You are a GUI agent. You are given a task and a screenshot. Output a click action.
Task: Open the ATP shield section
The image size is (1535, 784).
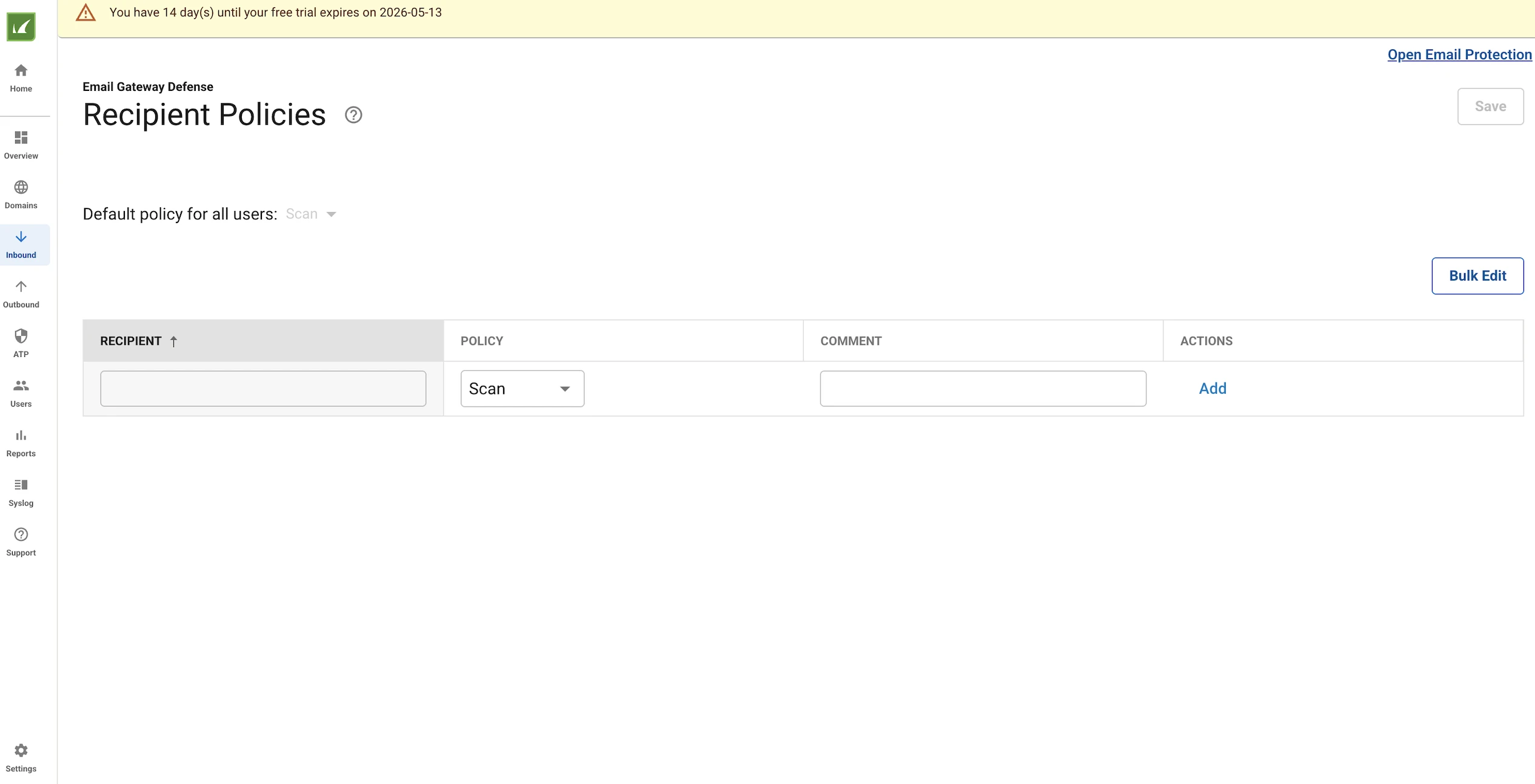coord(21,344)
